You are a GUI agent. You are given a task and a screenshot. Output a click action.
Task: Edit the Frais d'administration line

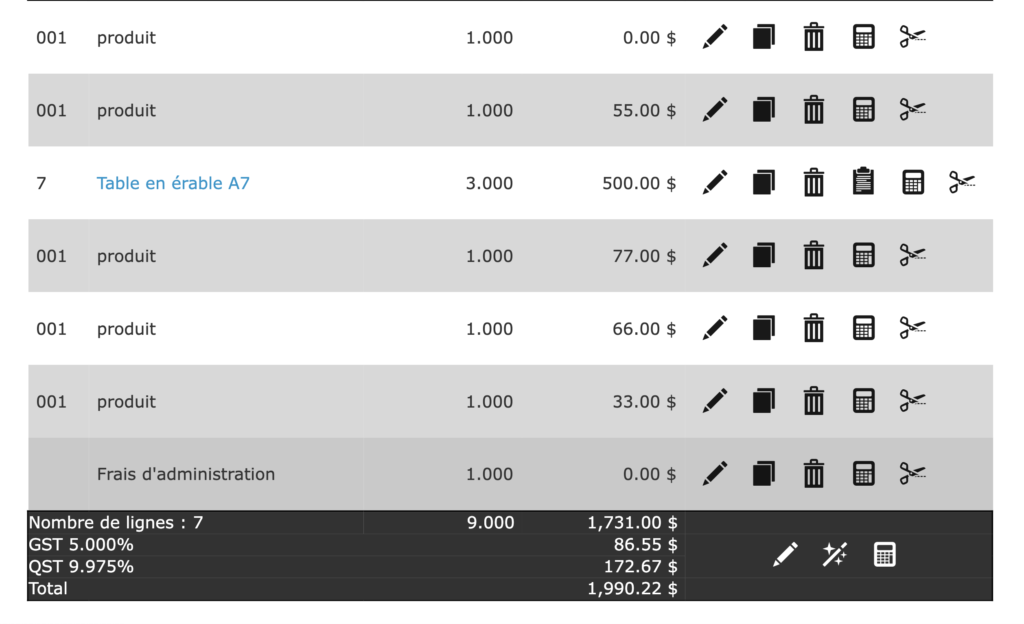(715, 474)
